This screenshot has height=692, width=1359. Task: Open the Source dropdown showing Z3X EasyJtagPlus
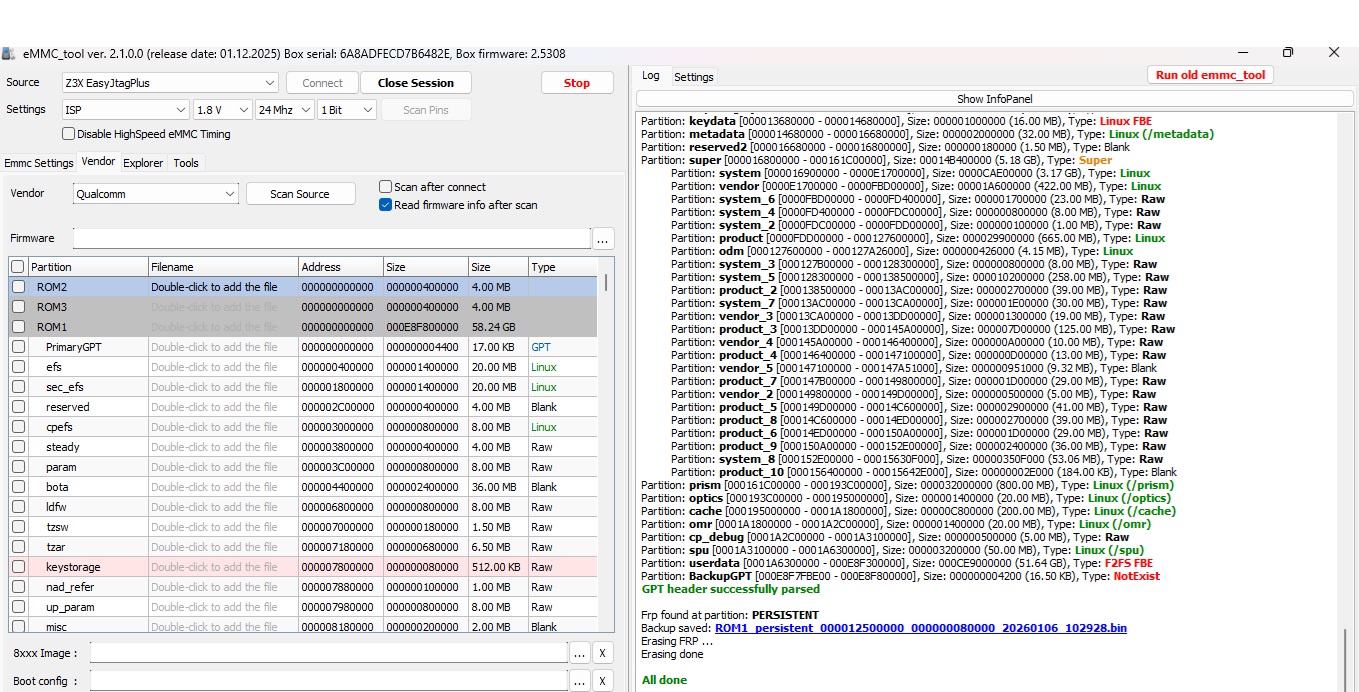click(x=171, y=83)
